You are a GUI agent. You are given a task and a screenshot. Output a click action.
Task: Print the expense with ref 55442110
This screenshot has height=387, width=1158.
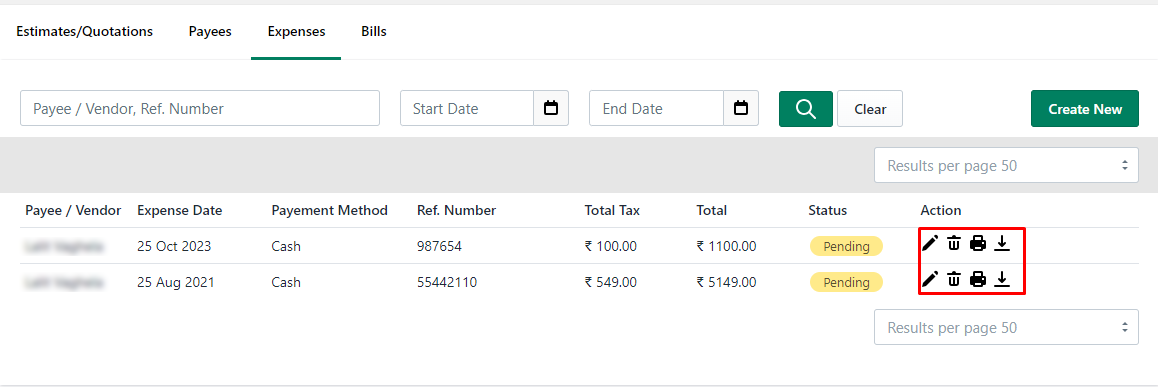click(x=978, y=279)
